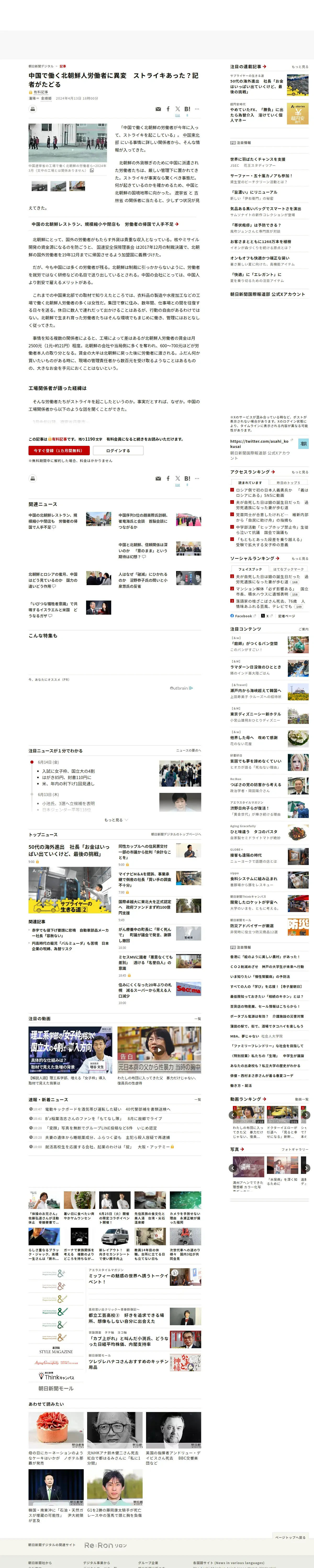Image resolution: width=314 pixels, height=1568 pixels.
Task: Open the bottom ellipsis more-share menu
Action: click(x=197, y=479)
